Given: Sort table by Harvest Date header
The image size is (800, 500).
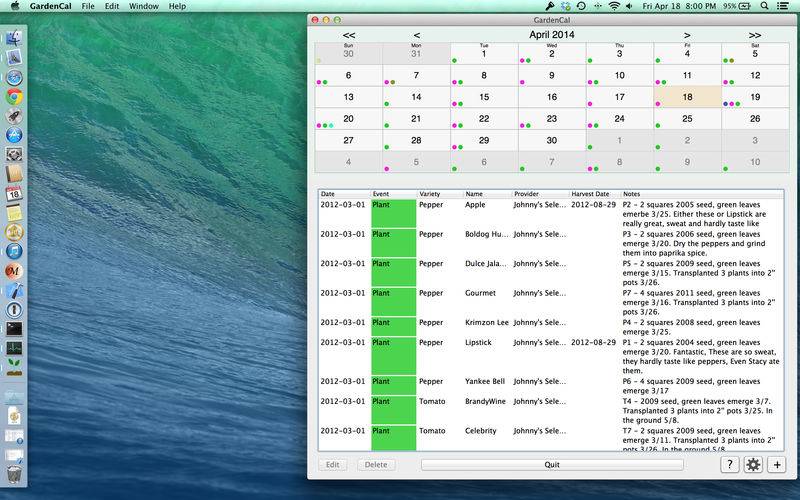Looking at the screenshot, I should coord(594,194).
